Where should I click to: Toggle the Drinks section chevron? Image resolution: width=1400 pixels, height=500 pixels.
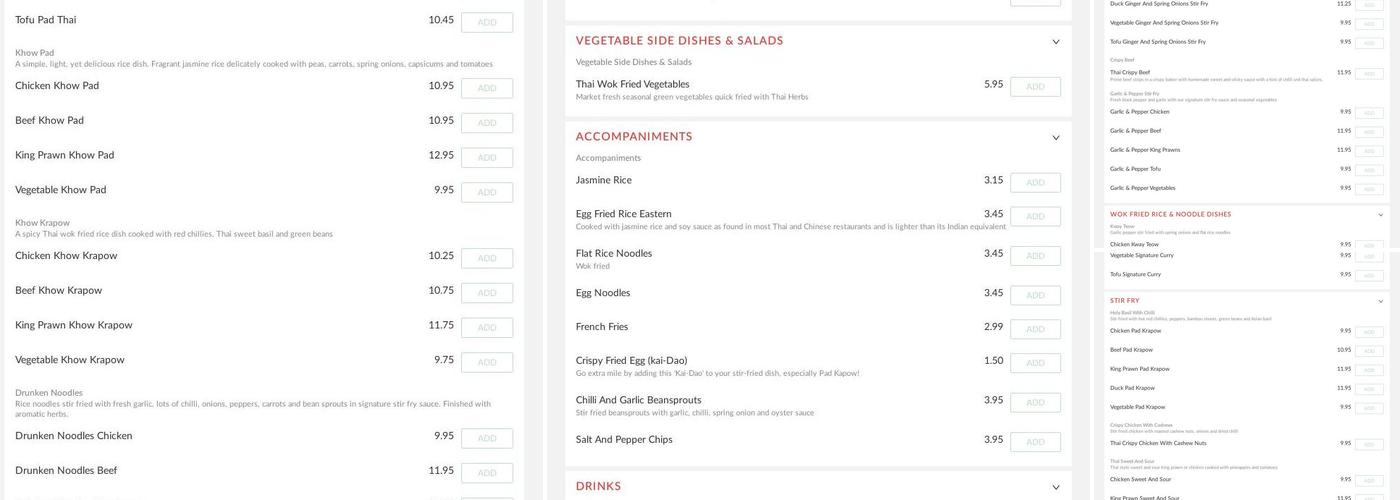pos(1056,488)
